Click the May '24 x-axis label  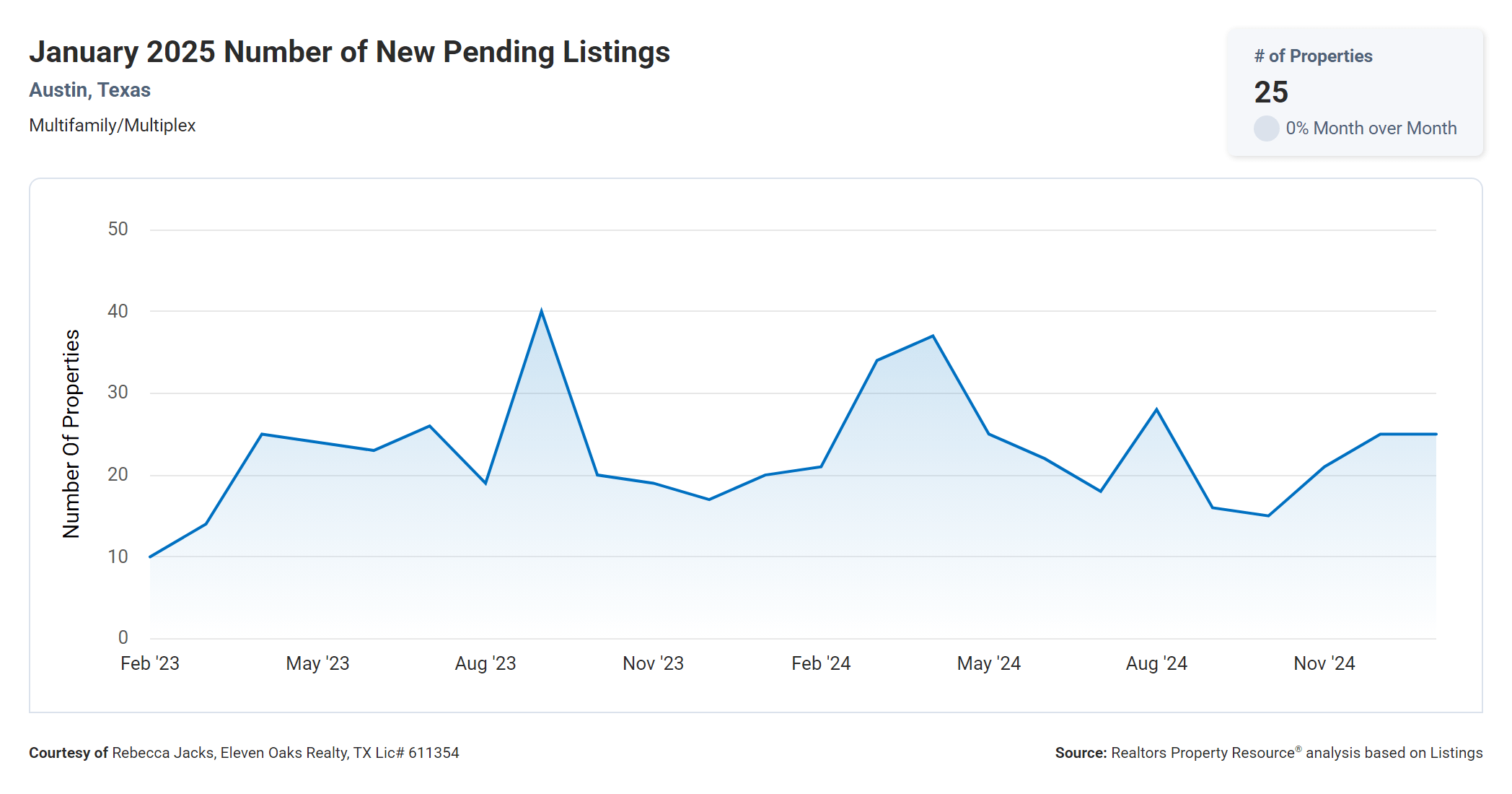(x=988, y=663)
